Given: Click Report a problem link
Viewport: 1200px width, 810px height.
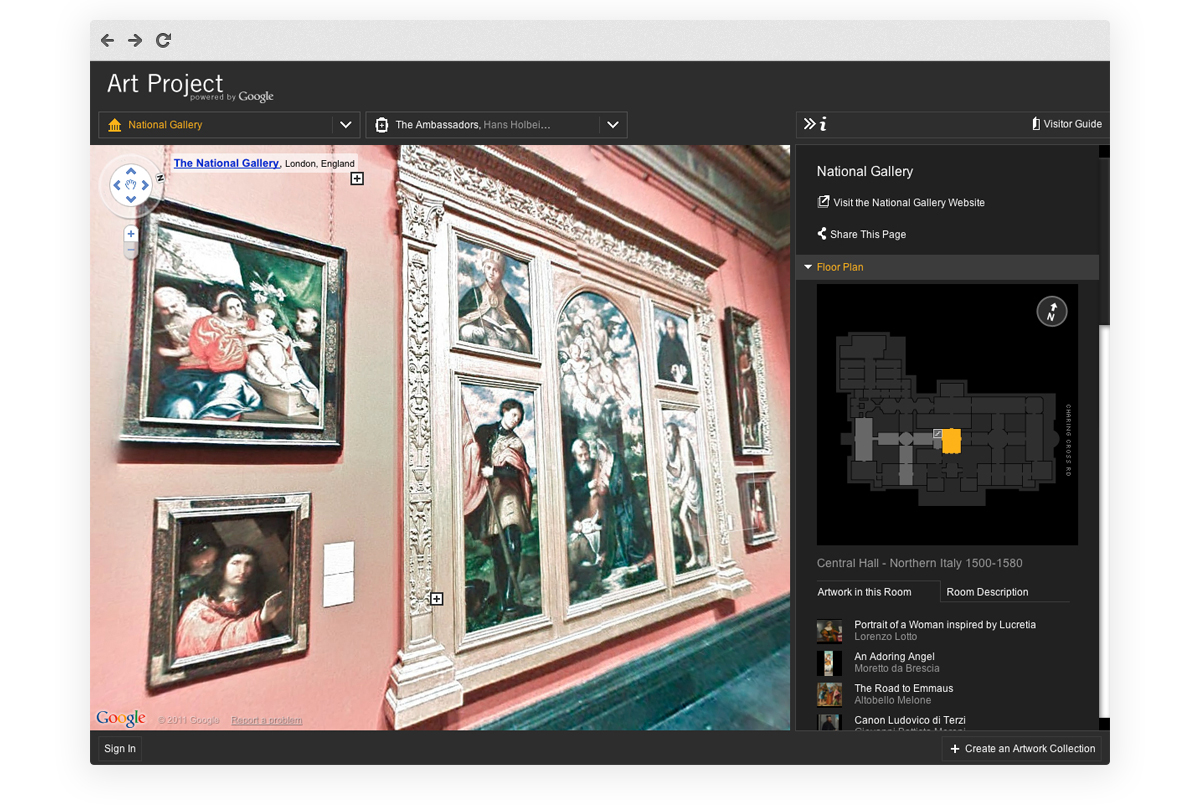Looking at the screenshot, I should [266, 720].
